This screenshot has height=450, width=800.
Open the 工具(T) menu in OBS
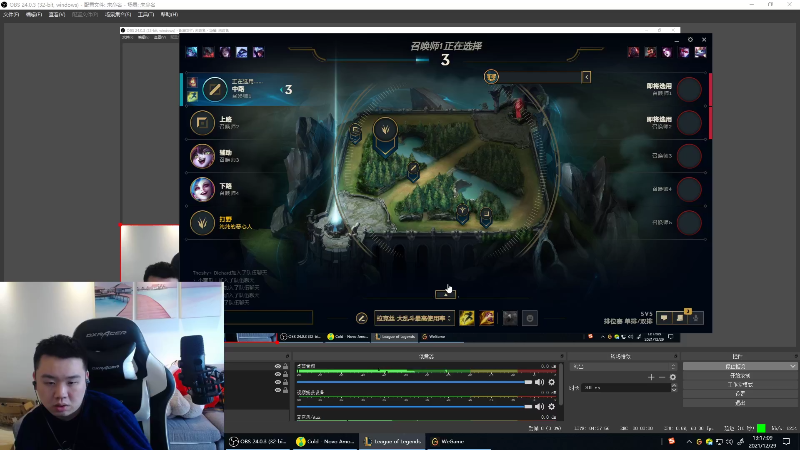[145, 14]
